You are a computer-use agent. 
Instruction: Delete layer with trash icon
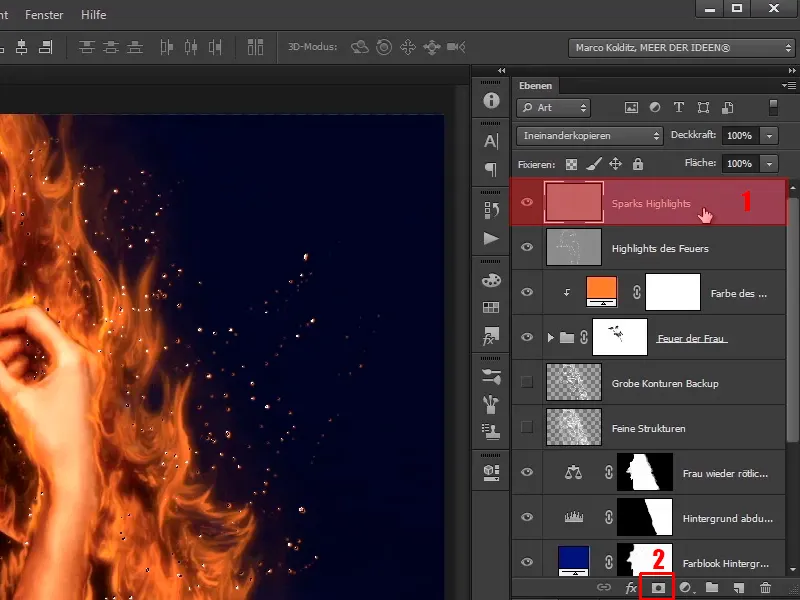(x=765, y=588)
